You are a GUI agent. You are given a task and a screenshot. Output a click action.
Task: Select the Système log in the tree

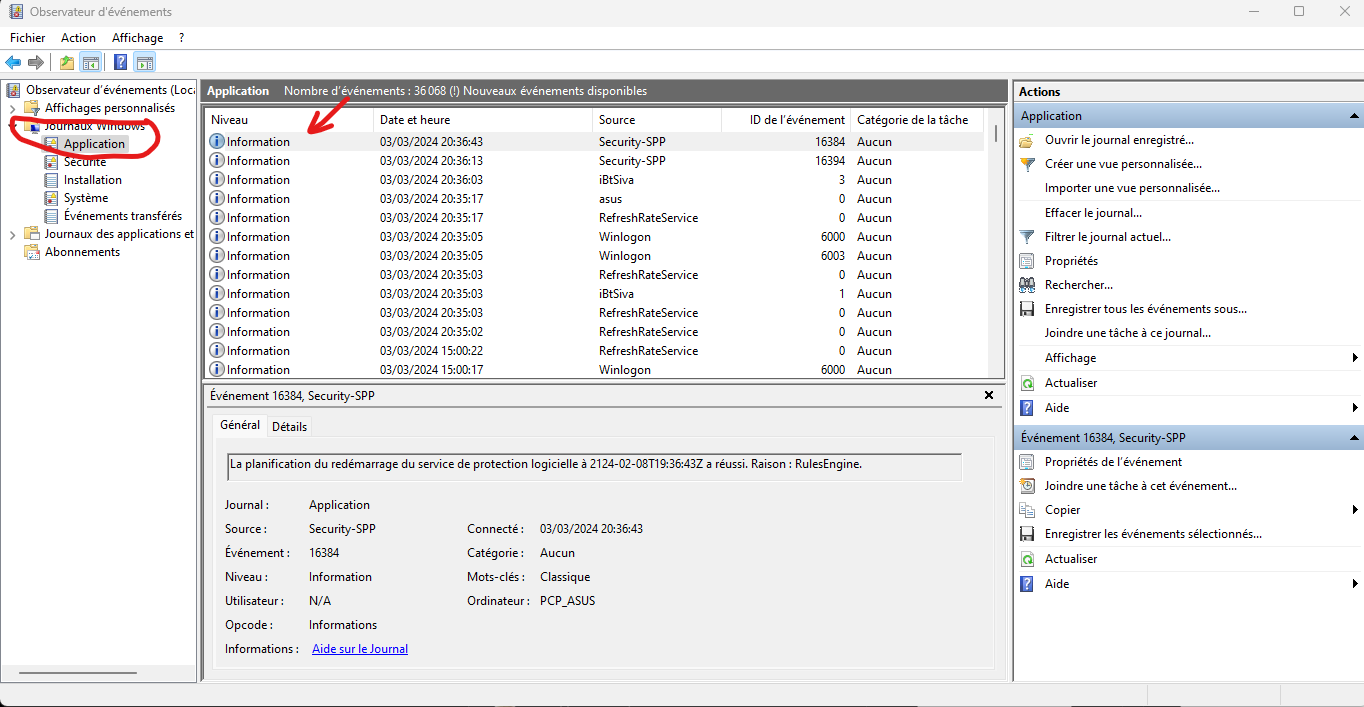click(x=86, y=198)
